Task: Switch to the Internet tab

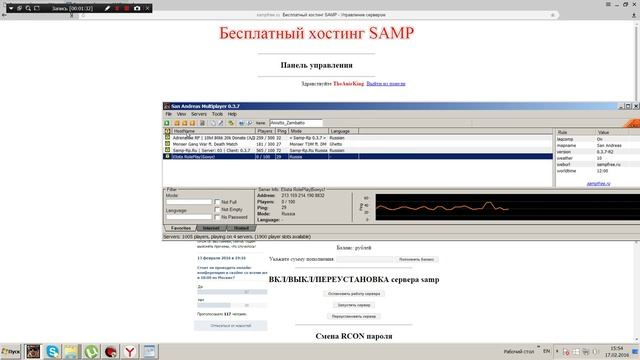Action: 211,228
